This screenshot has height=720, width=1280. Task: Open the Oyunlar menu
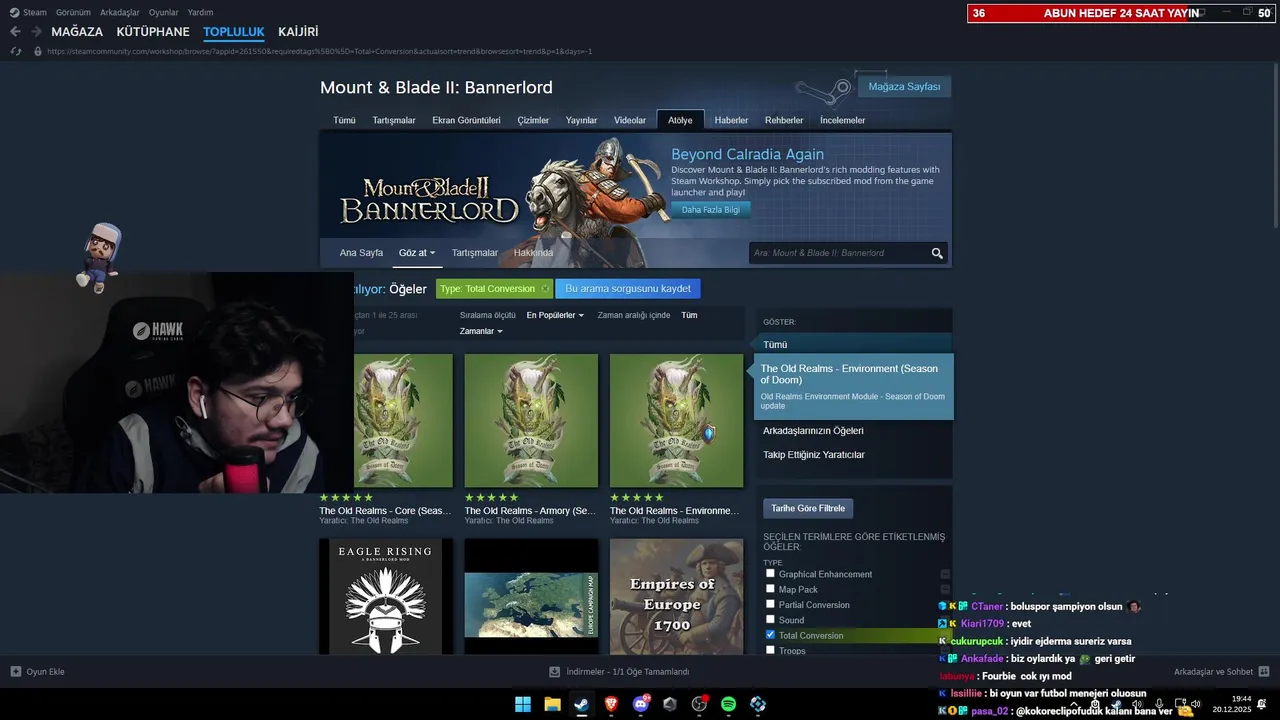click(x=164, y=12)
